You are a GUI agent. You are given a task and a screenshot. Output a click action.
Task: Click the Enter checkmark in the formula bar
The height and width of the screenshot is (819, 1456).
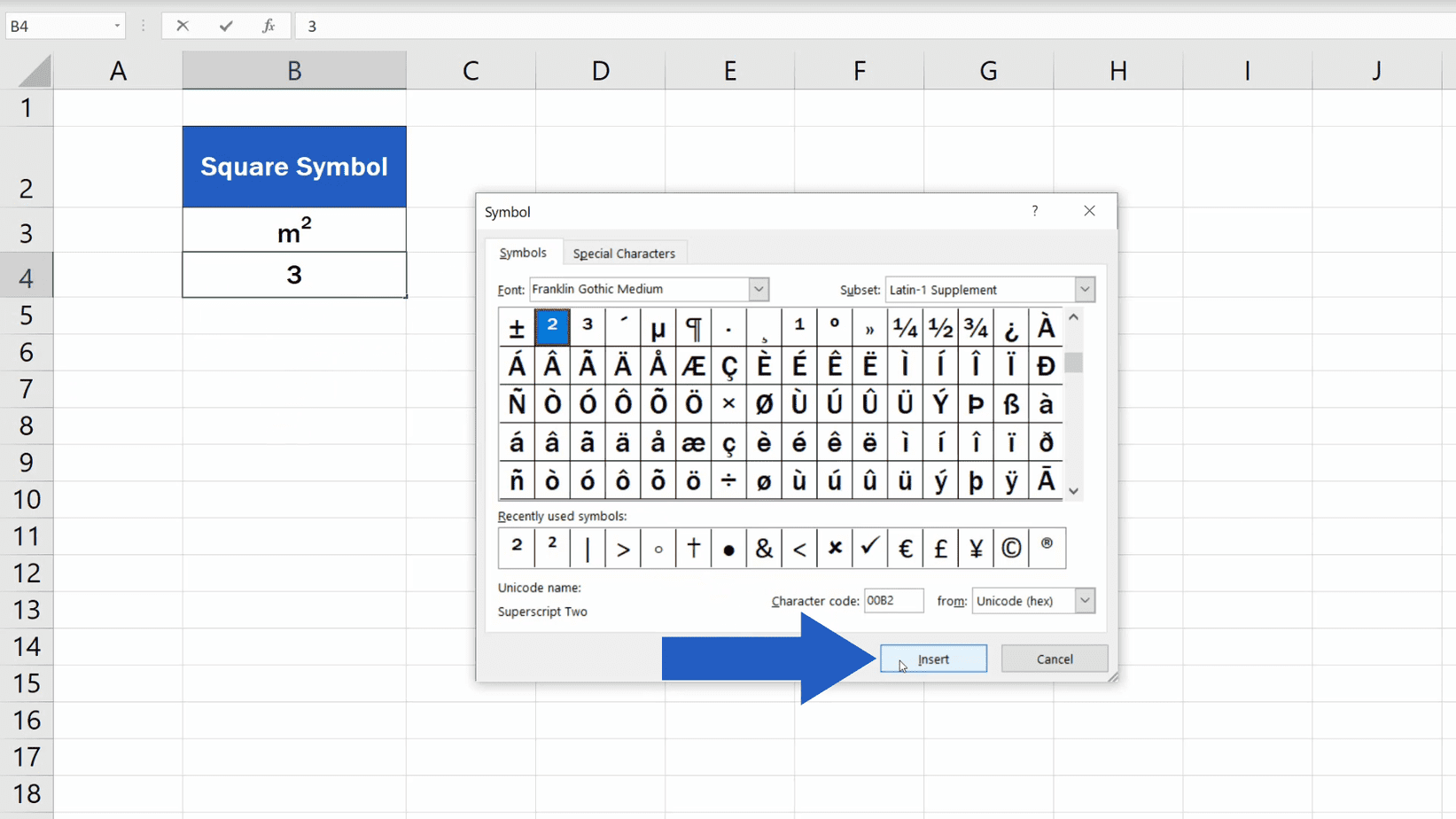[225, 26]
